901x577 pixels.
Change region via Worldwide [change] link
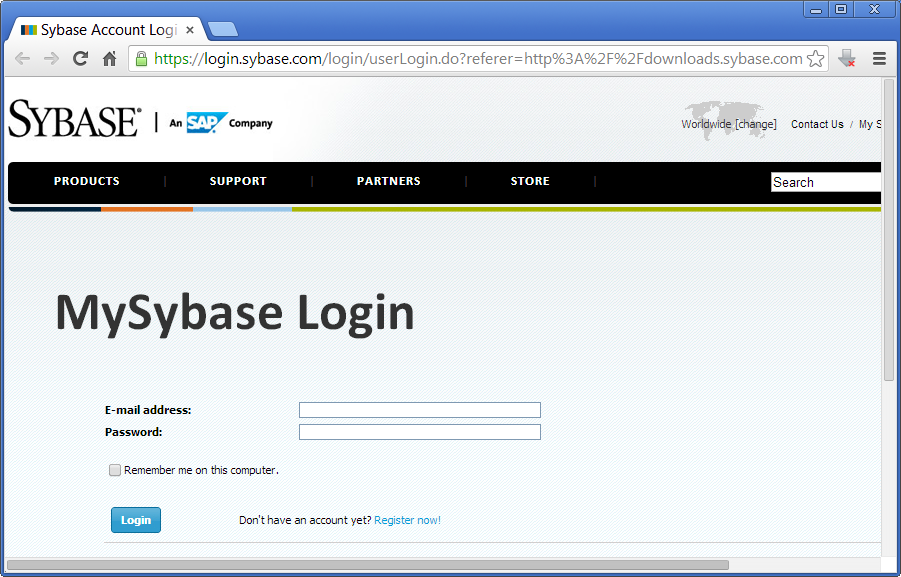[x=729, y=124]
